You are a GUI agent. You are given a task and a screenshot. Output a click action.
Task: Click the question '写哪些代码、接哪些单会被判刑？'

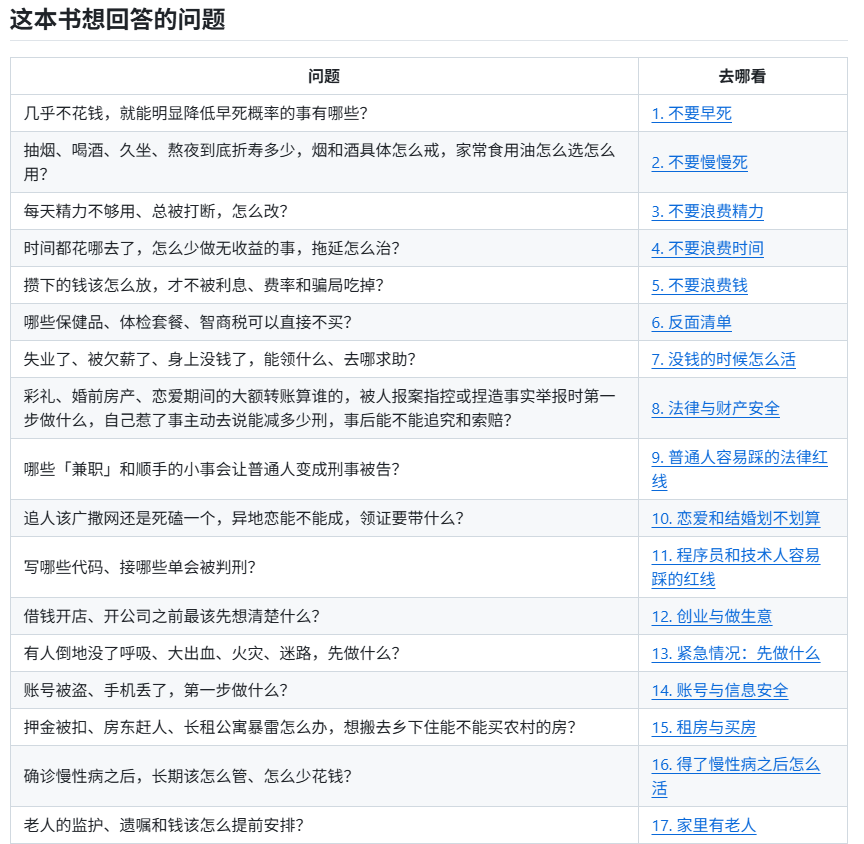click(x=139, y=567)
